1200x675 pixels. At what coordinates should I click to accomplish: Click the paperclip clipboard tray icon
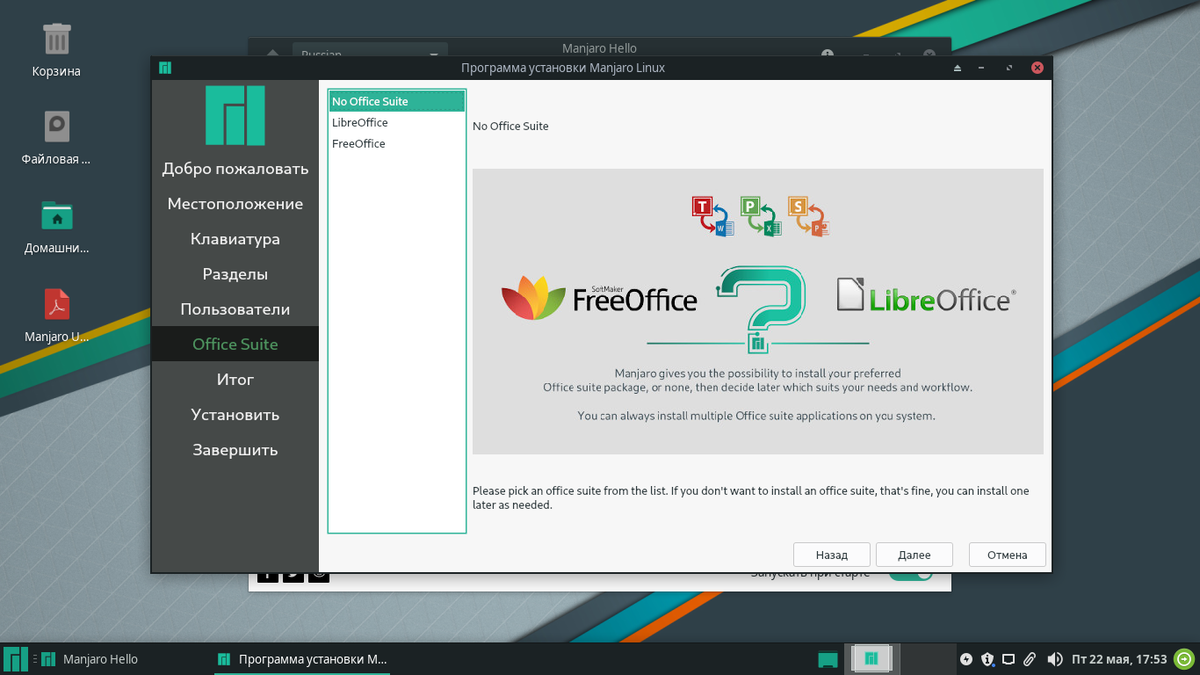(x=1029, y=659)
